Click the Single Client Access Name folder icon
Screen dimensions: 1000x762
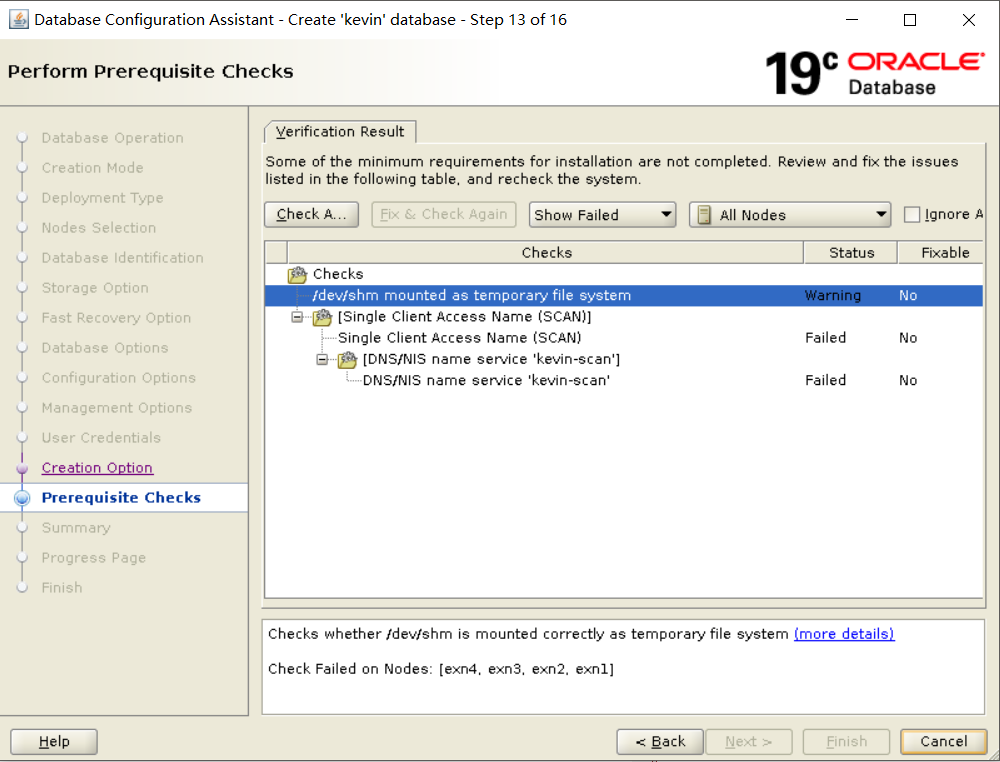click(x=322, y=317)
